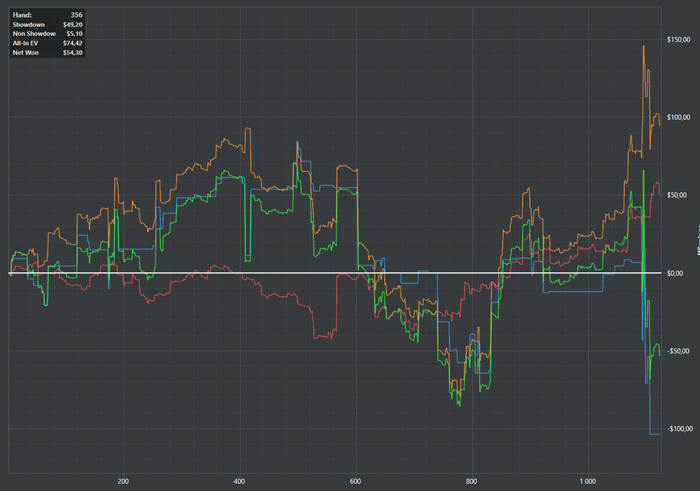The width and height of the screenshot is (700, 491).
Task: Click the red line's end near $50
Action: click(659, 193)
